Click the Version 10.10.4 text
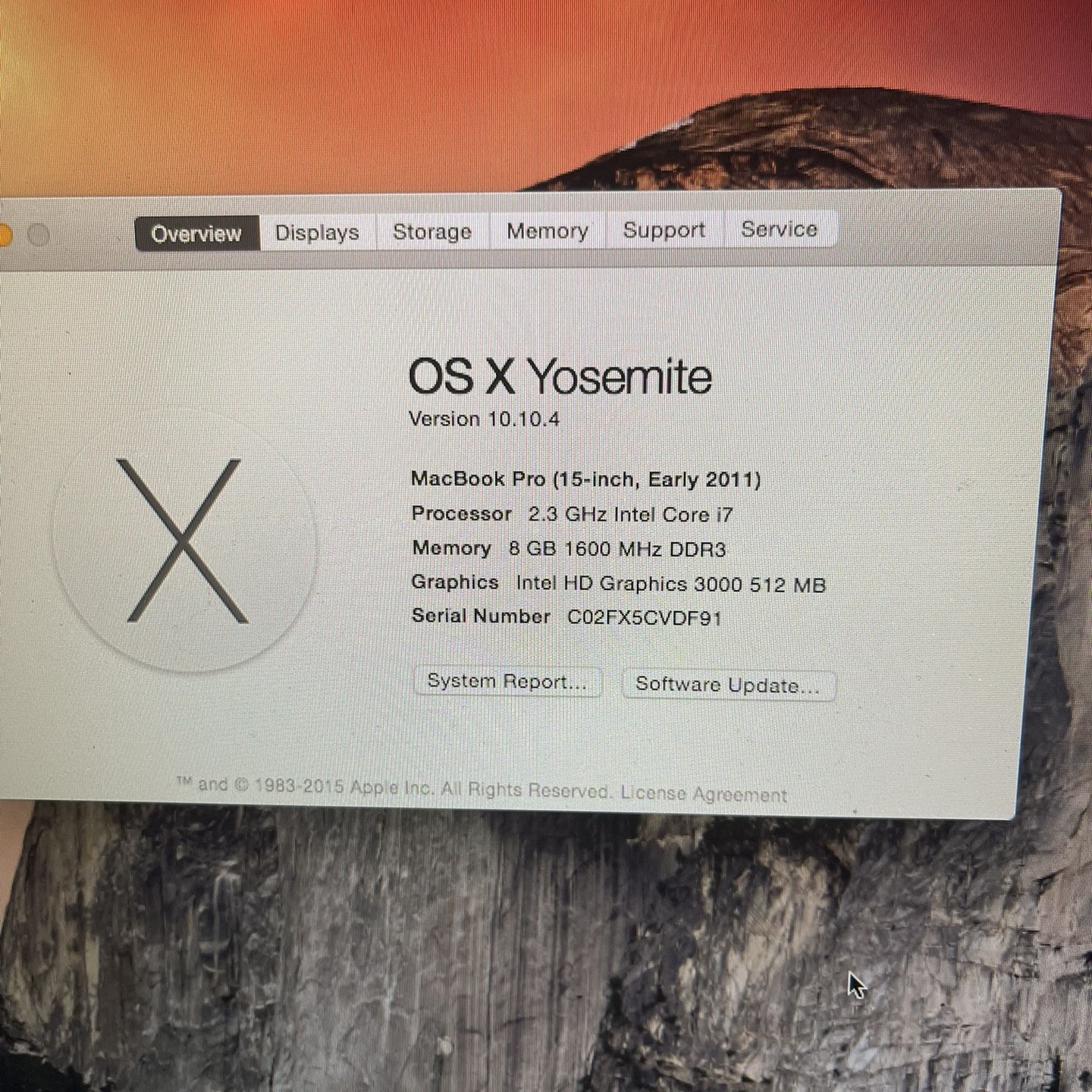 (484, 419)
